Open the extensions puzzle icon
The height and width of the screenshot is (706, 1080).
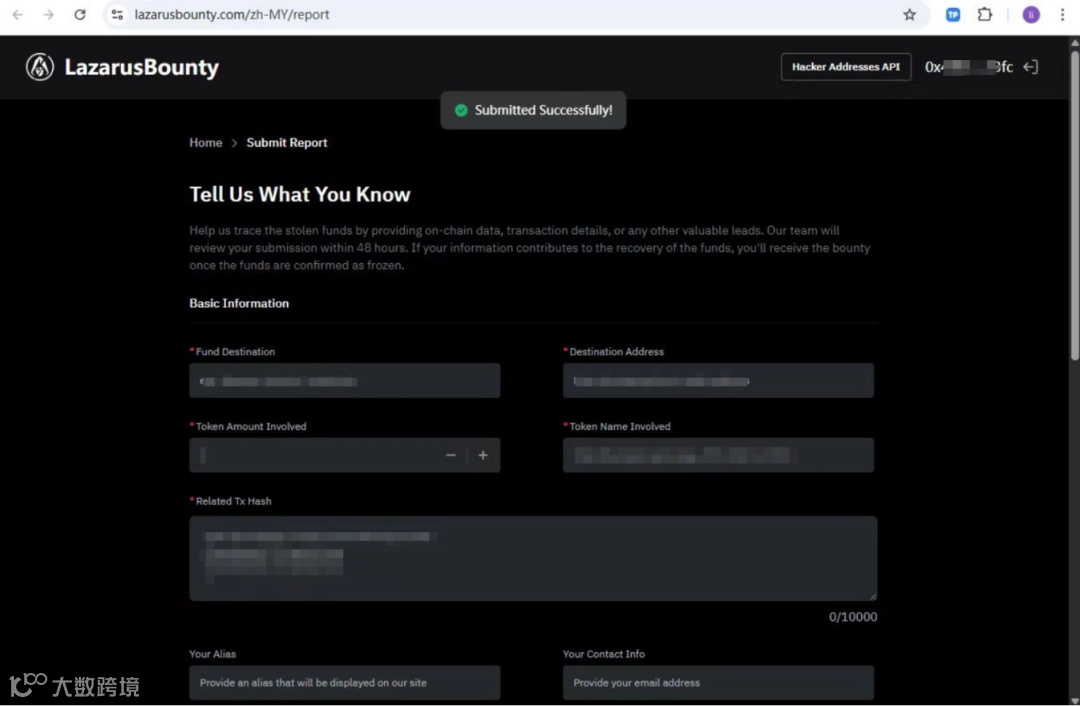[985, 14]
